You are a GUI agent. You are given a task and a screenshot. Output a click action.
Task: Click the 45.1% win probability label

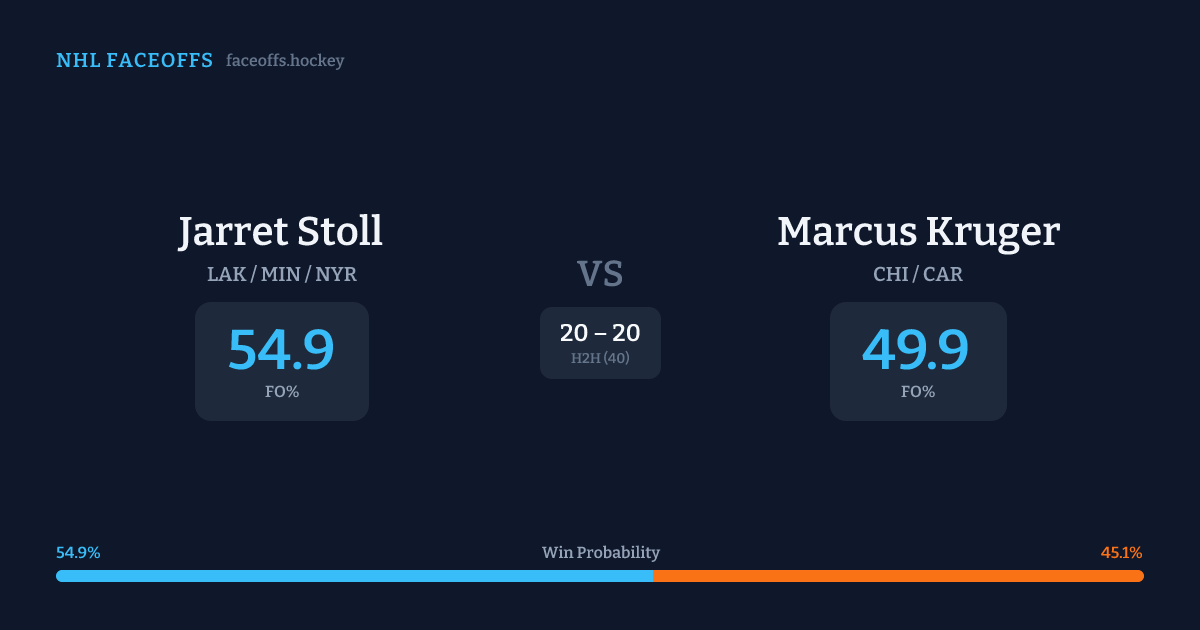point(1121,553)
